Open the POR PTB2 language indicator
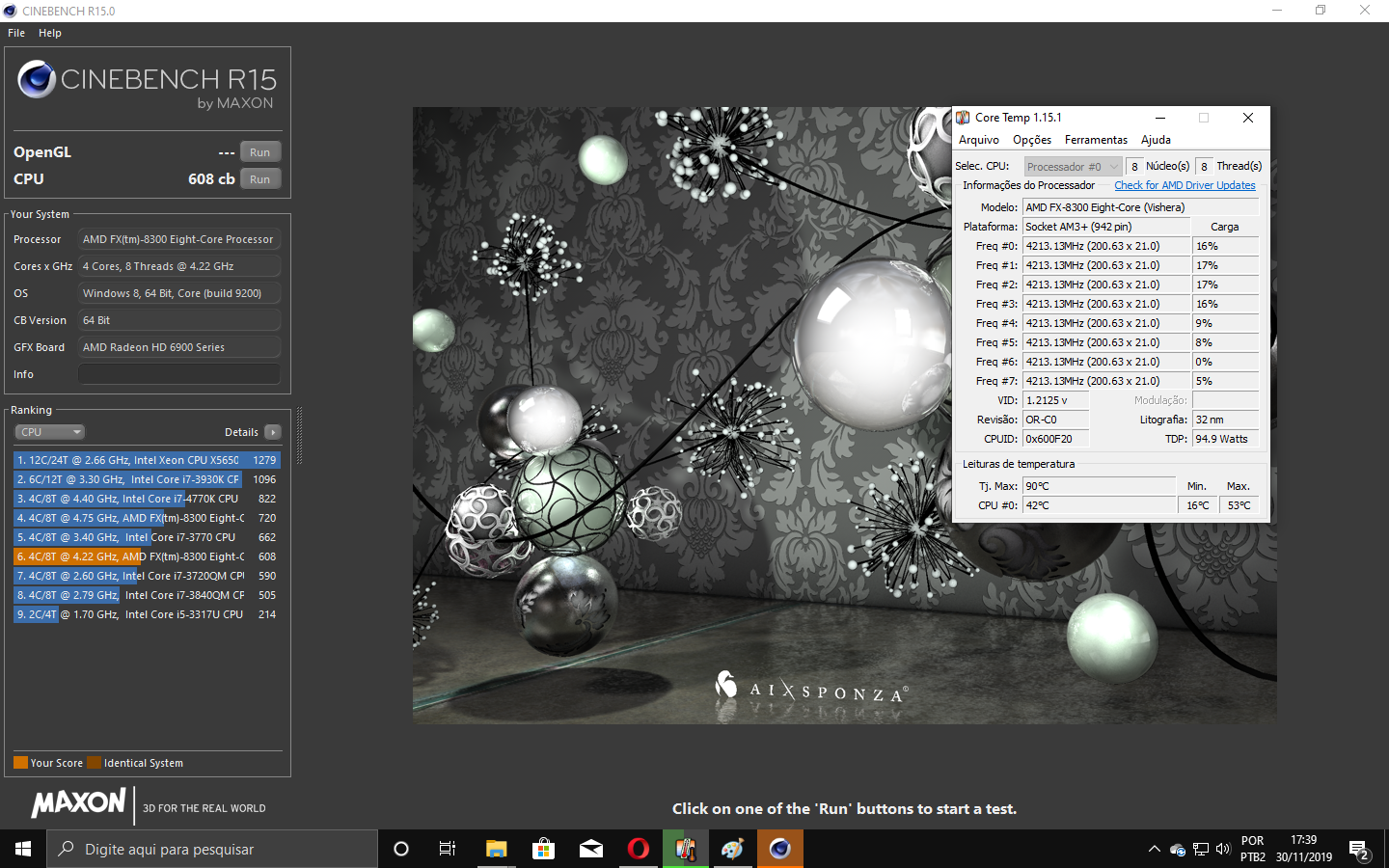The image size is (1389, 868). click(1252, 849)
